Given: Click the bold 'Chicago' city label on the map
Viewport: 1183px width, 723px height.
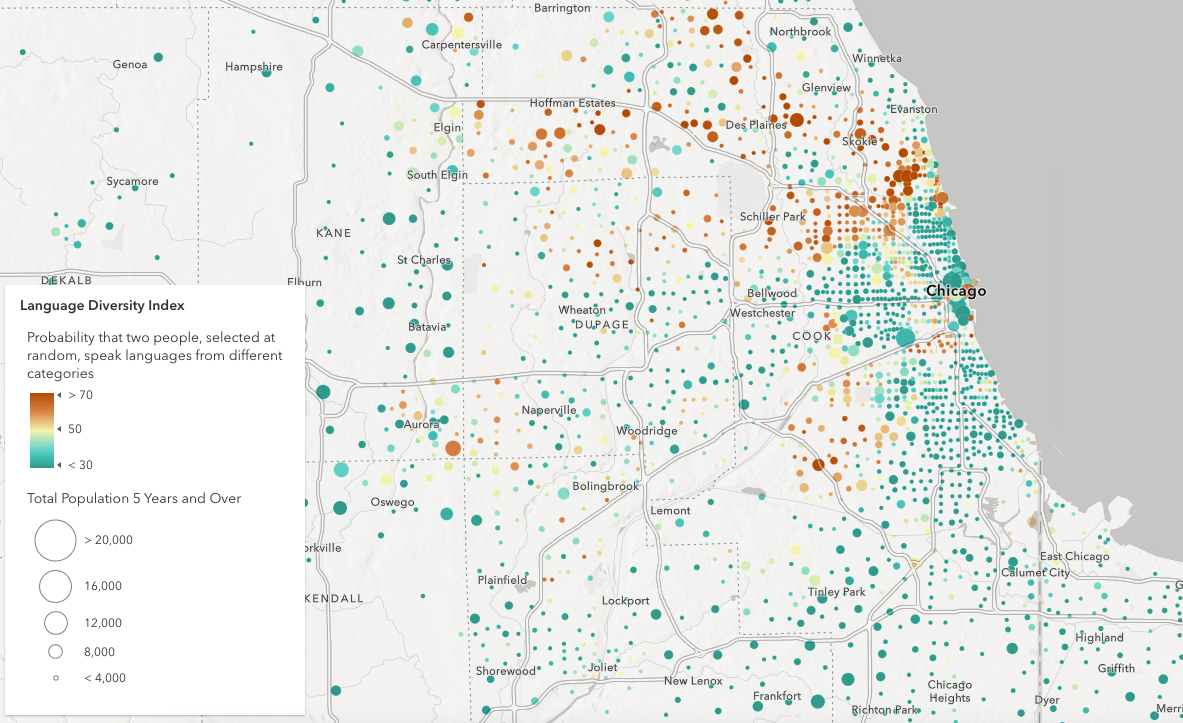Looking at the screenshot, I should click(x=956, y=291).
